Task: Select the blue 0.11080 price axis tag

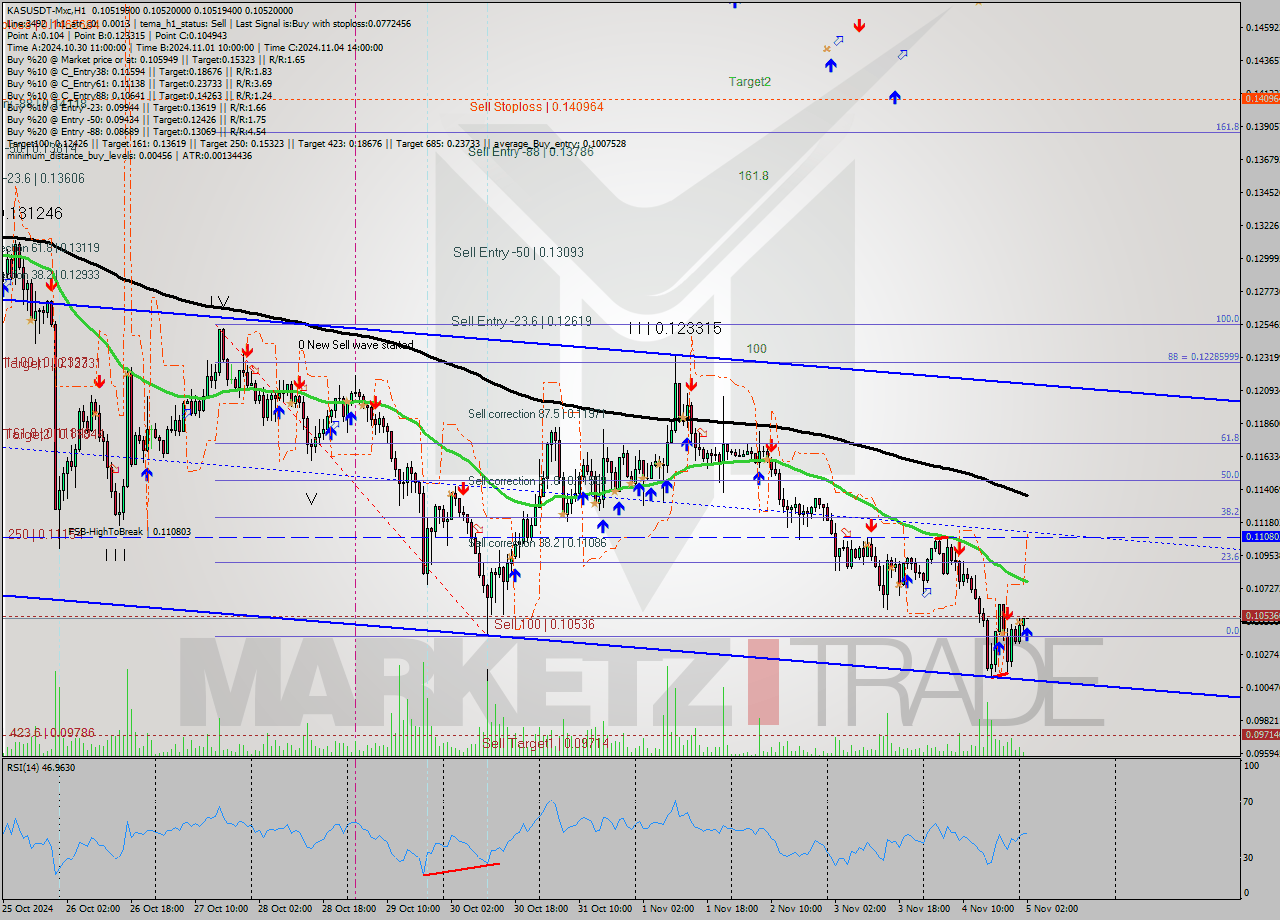Action: 1259,536
